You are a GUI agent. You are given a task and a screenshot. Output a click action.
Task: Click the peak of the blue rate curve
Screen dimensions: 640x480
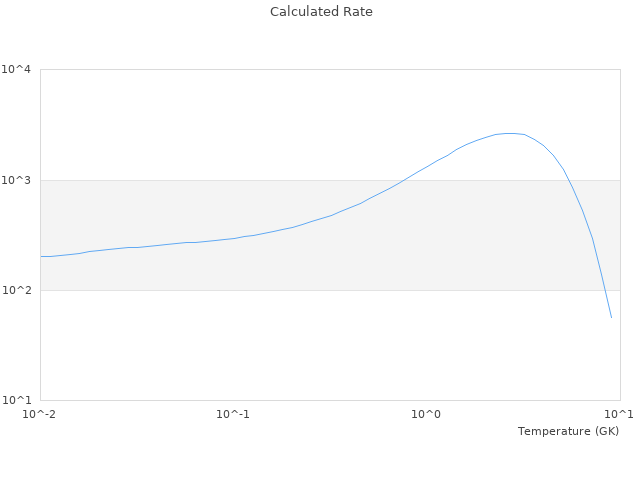[x=510, y=133]
